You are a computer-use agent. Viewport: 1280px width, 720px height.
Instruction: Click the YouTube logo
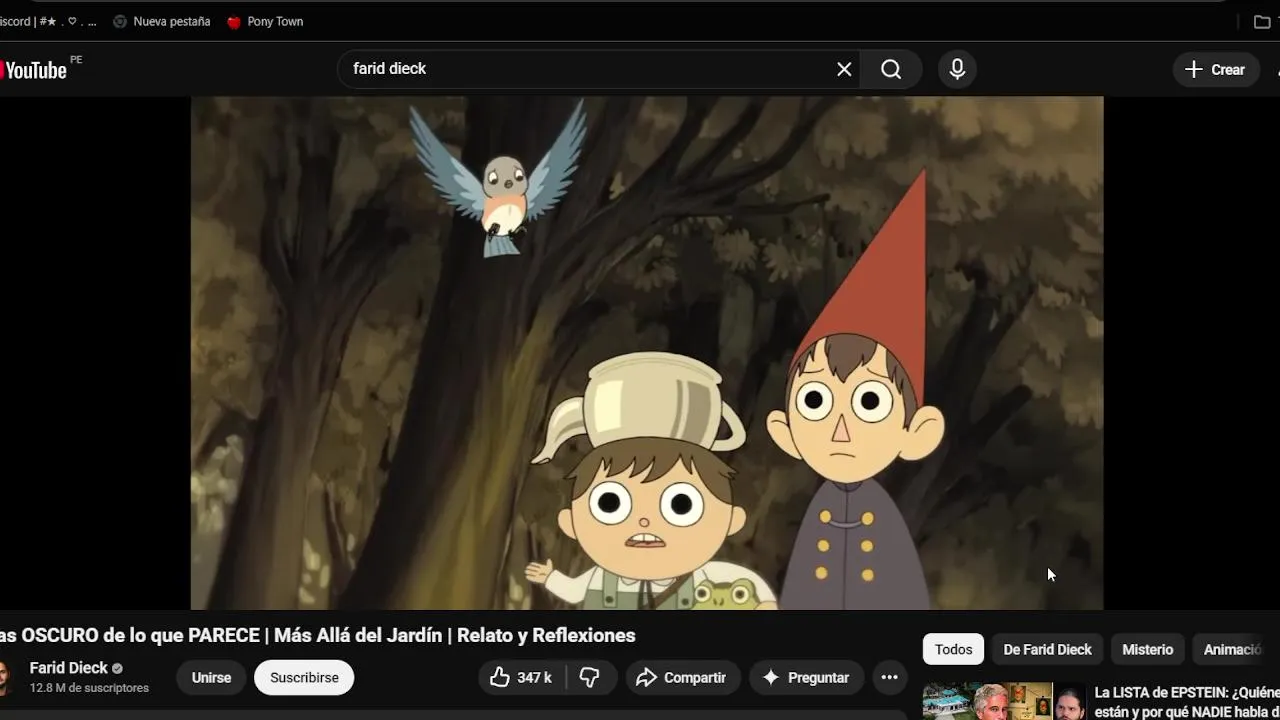pyautogui.click(x=33, y=69)
